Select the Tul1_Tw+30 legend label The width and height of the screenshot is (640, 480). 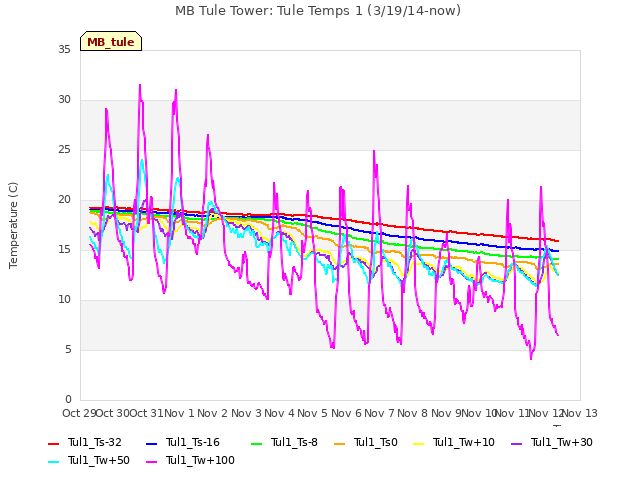pos(562,442)
